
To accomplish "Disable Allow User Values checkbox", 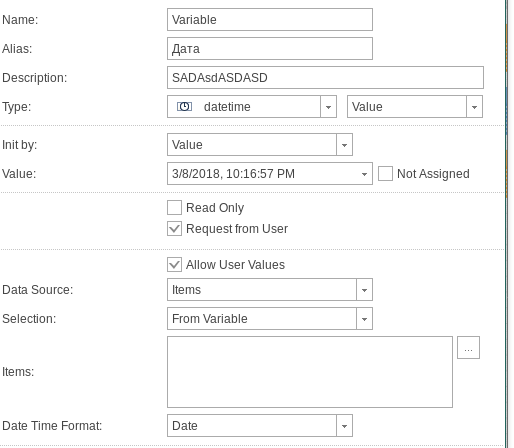I will [174, 265].
